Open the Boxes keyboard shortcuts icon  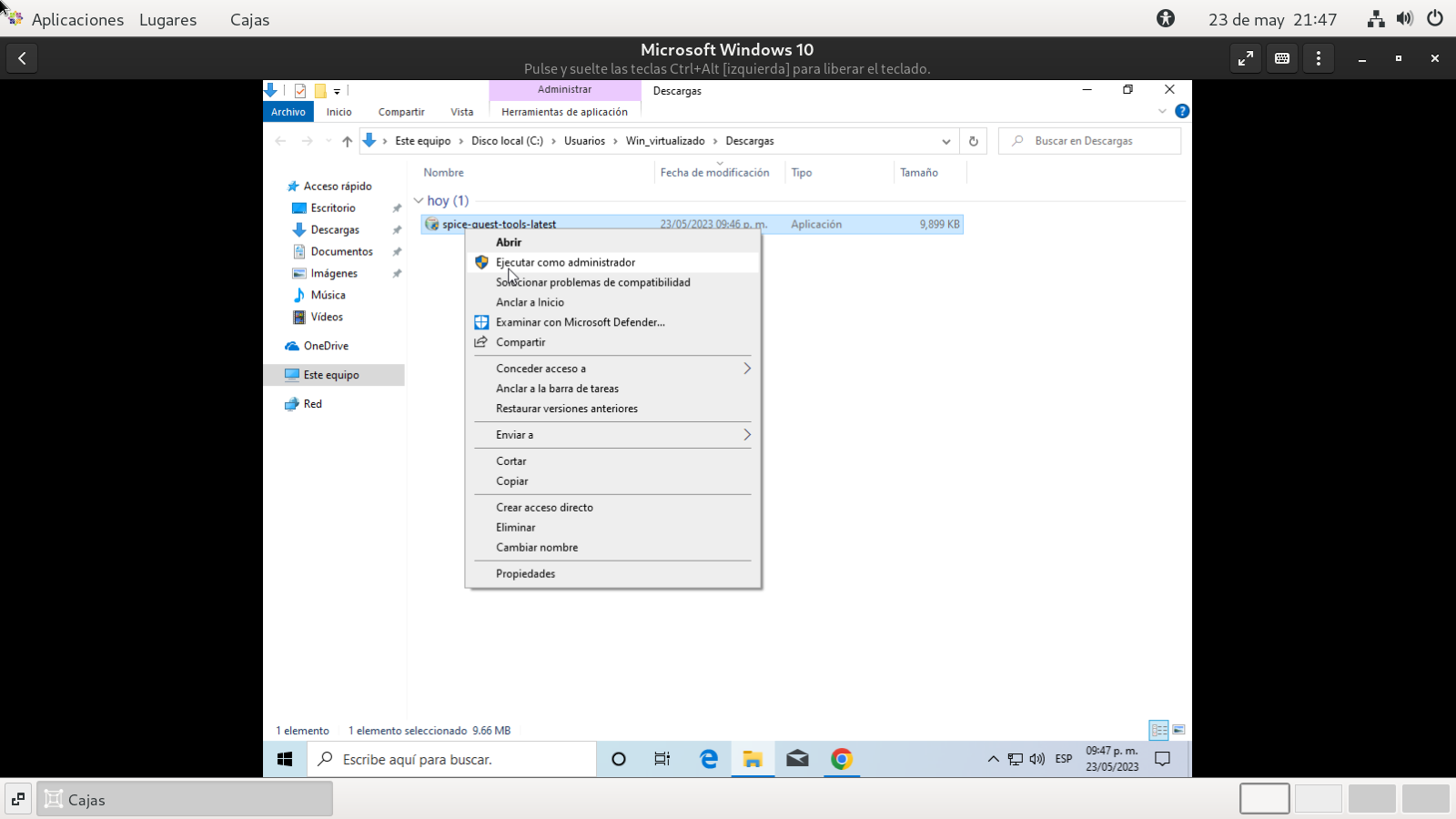coord(1282,58)
